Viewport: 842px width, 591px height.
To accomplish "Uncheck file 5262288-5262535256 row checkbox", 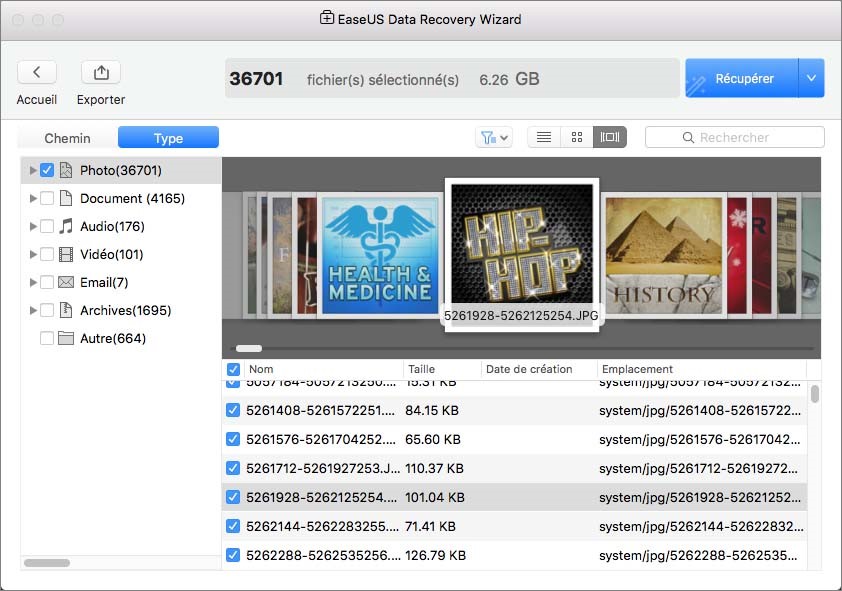I will pyautogui.click(x=233, y=556).
